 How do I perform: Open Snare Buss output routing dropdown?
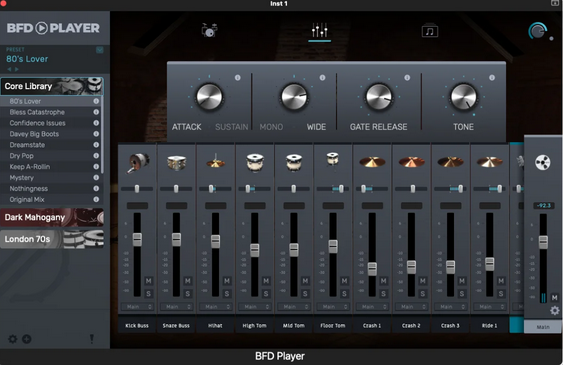(x=176, y=307)
